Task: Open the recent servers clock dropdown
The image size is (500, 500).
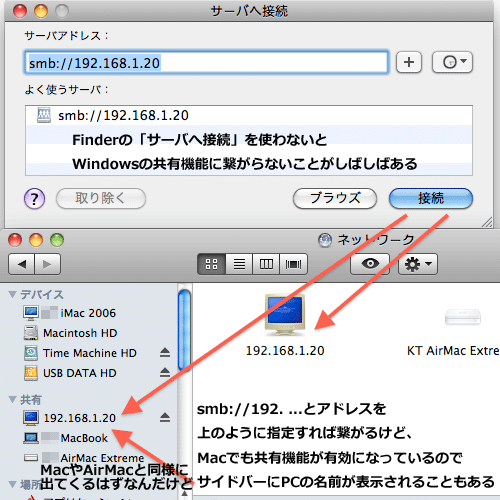Action: 452,62
